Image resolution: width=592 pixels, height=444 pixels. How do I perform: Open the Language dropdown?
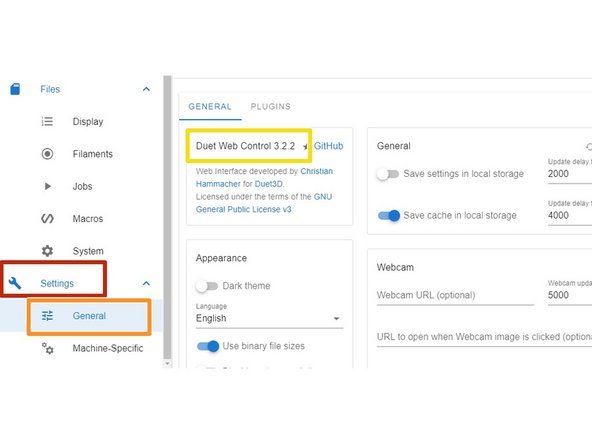[x=270, y=318]
